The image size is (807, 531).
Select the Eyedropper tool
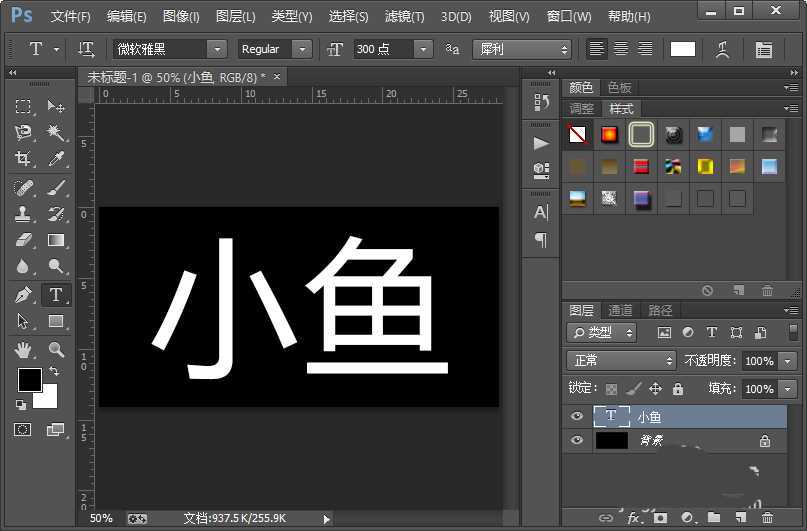pyautogui.click(x=56, y=159)
